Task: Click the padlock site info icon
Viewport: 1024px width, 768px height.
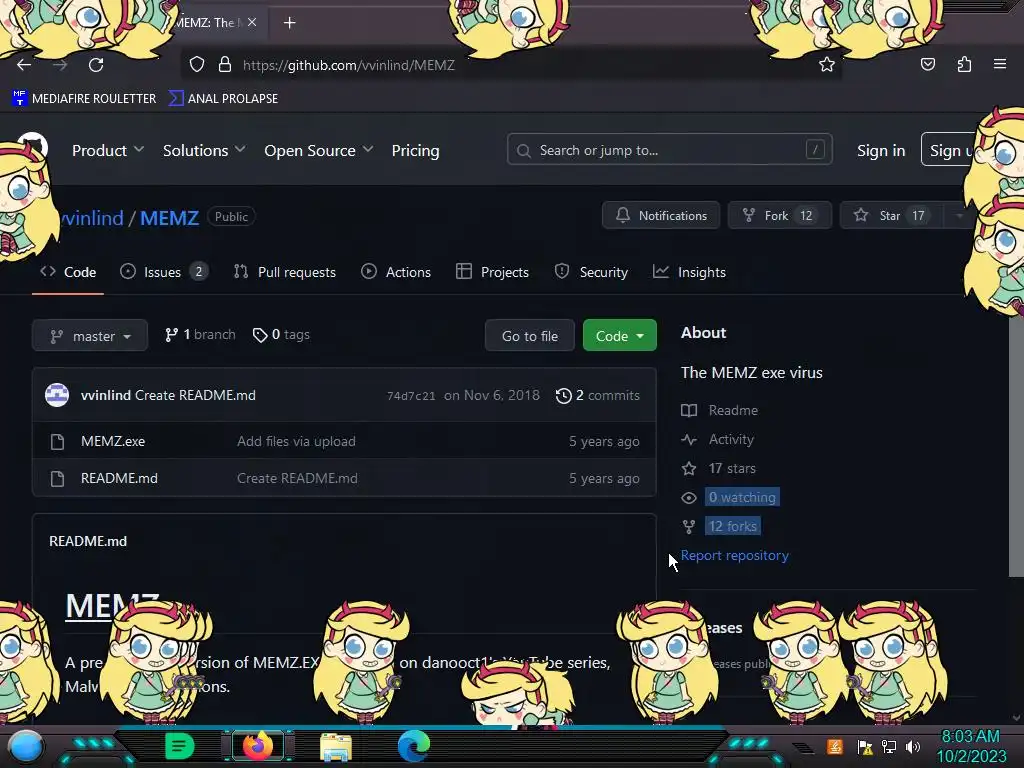Action: [x=225, y=65]
